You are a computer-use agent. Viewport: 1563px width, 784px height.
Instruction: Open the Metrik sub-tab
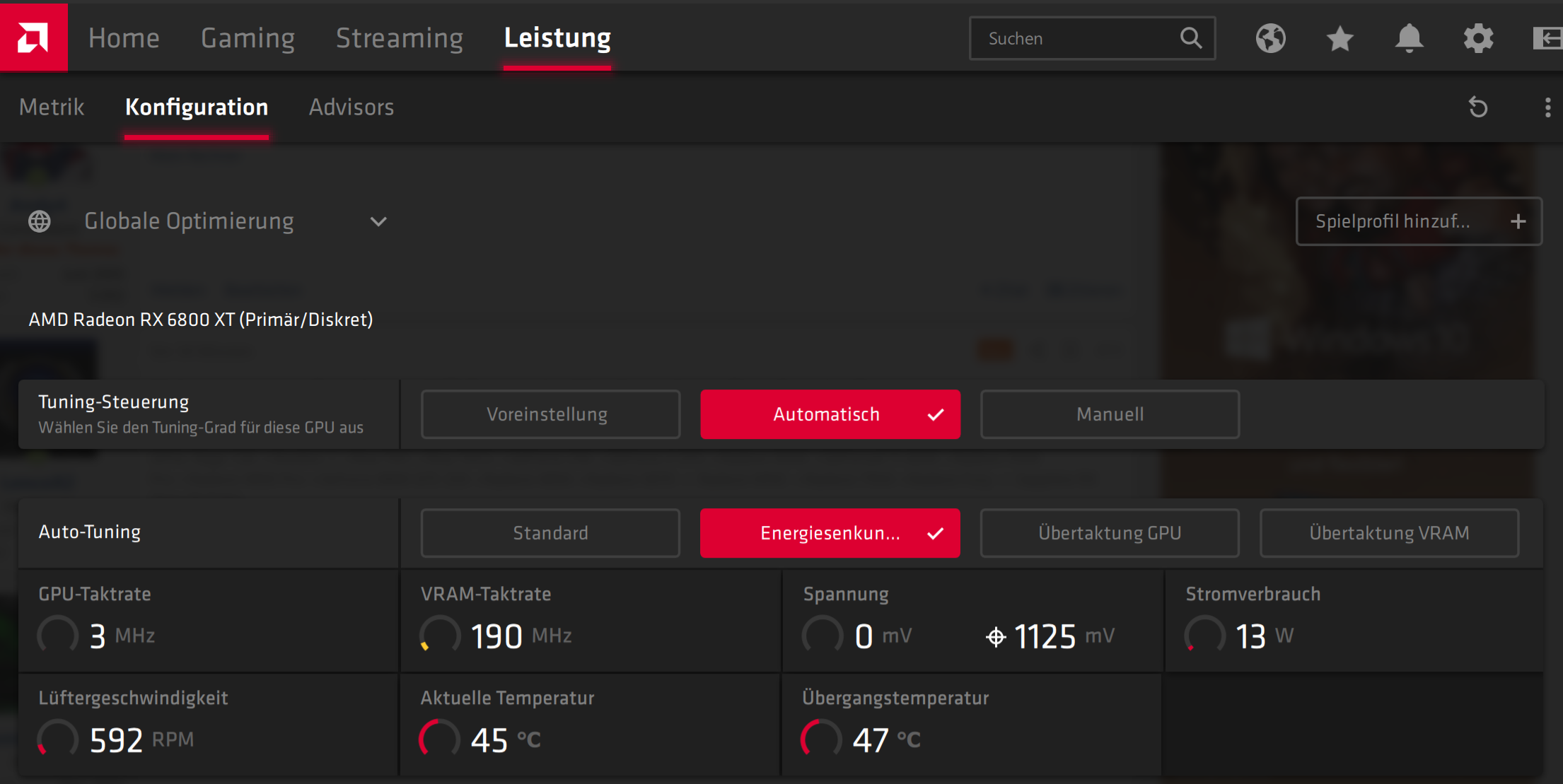pos(52,107)
